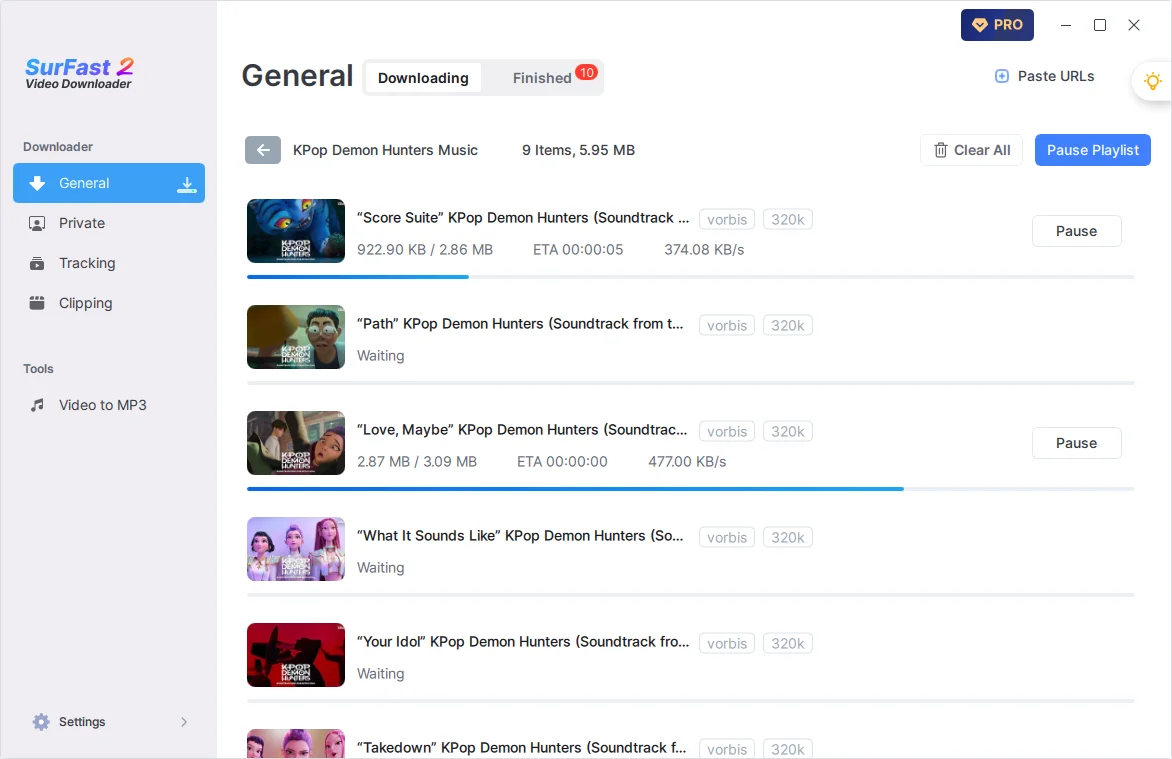This screenshot has height=759, width=1172.
Task: Click "KPop Demon Hunters Music" playlist name
Action: coord(385,150)
